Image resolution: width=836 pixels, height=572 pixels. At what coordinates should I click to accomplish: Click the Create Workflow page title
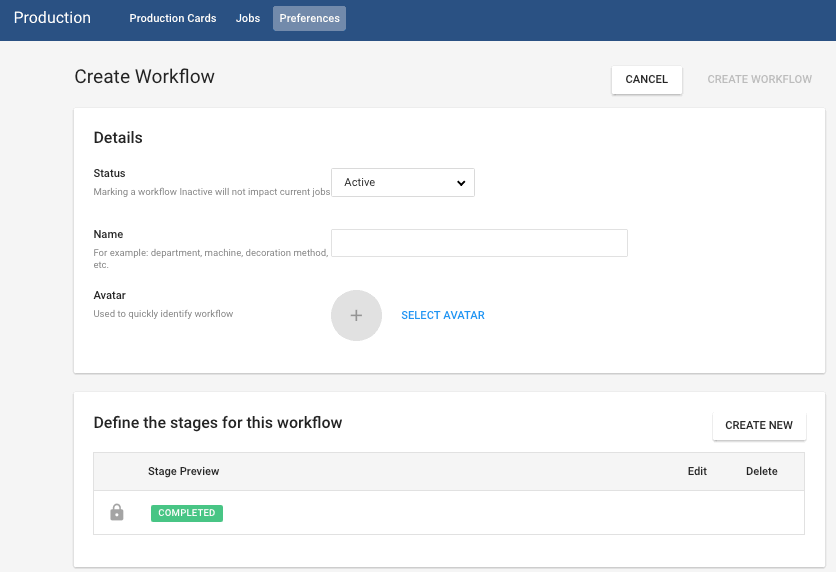[144, 76]
